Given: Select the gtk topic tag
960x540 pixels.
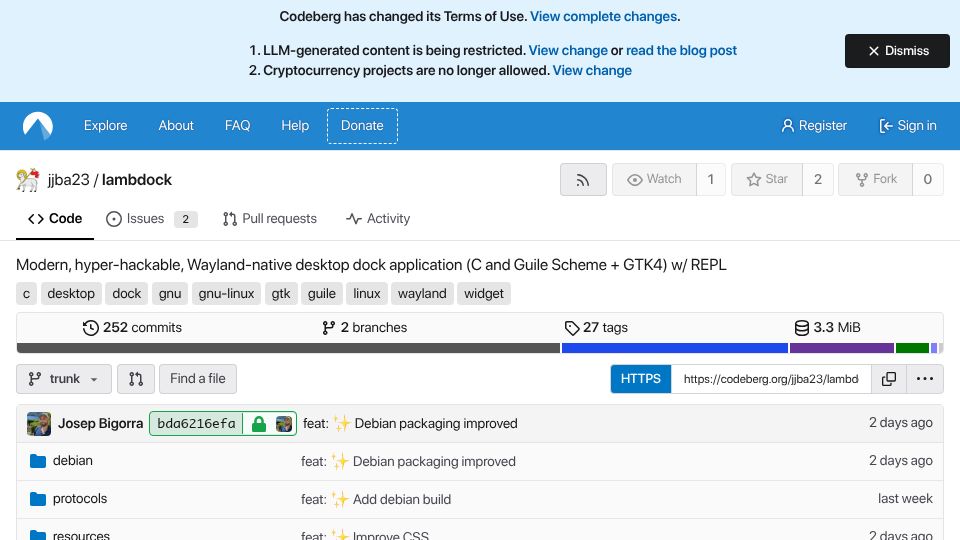Looking at the screenshot, I should 281,294.
